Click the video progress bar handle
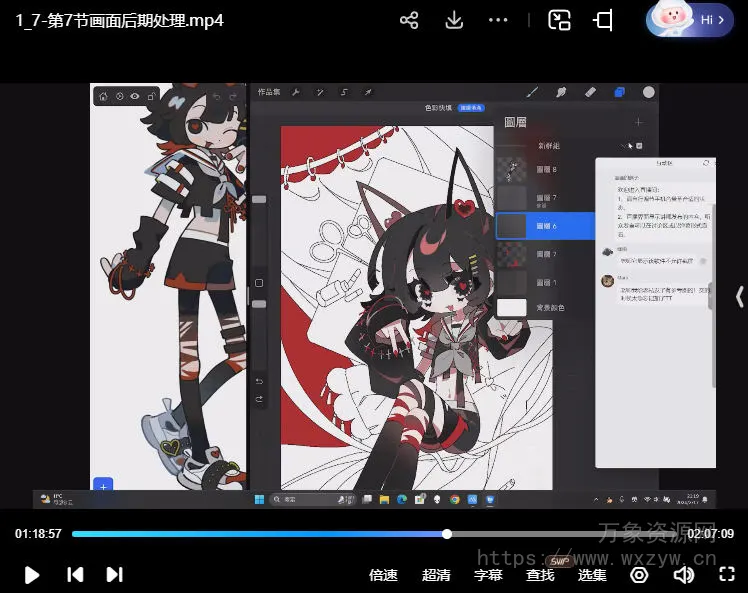 tap(447, 534)
